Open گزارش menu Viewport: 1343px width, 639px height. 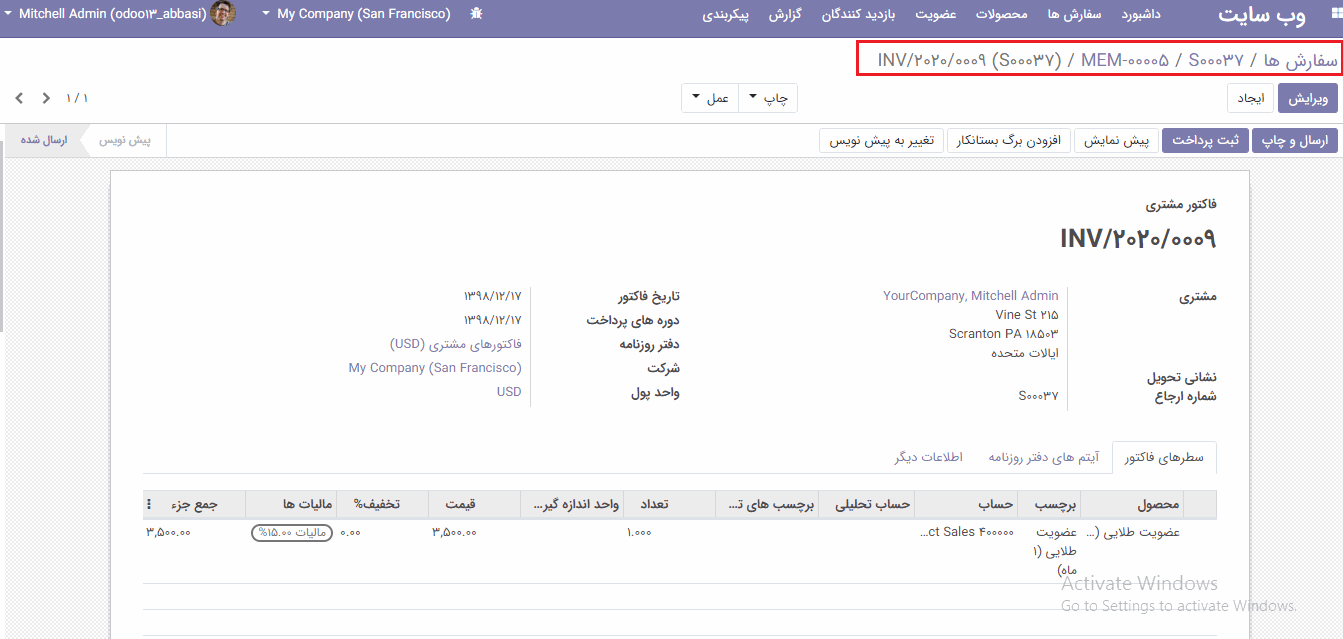point(785,15)
